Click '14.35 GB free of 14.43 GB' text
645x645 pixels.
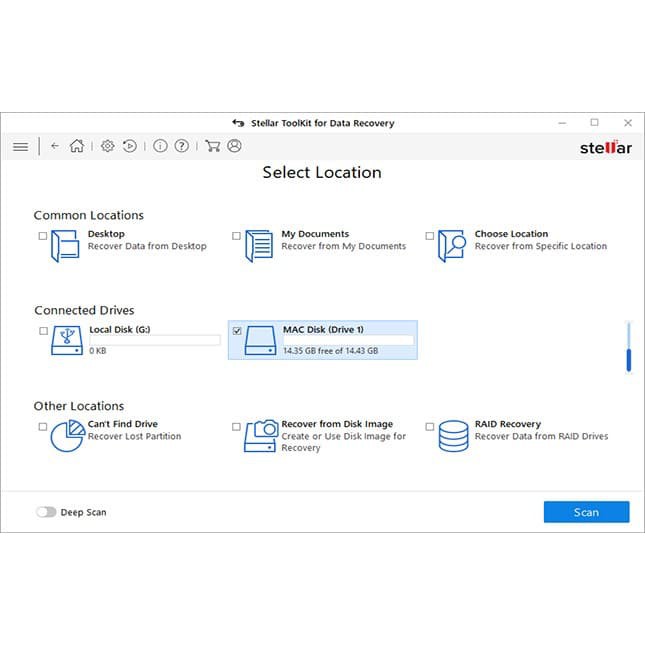[331, 351]
